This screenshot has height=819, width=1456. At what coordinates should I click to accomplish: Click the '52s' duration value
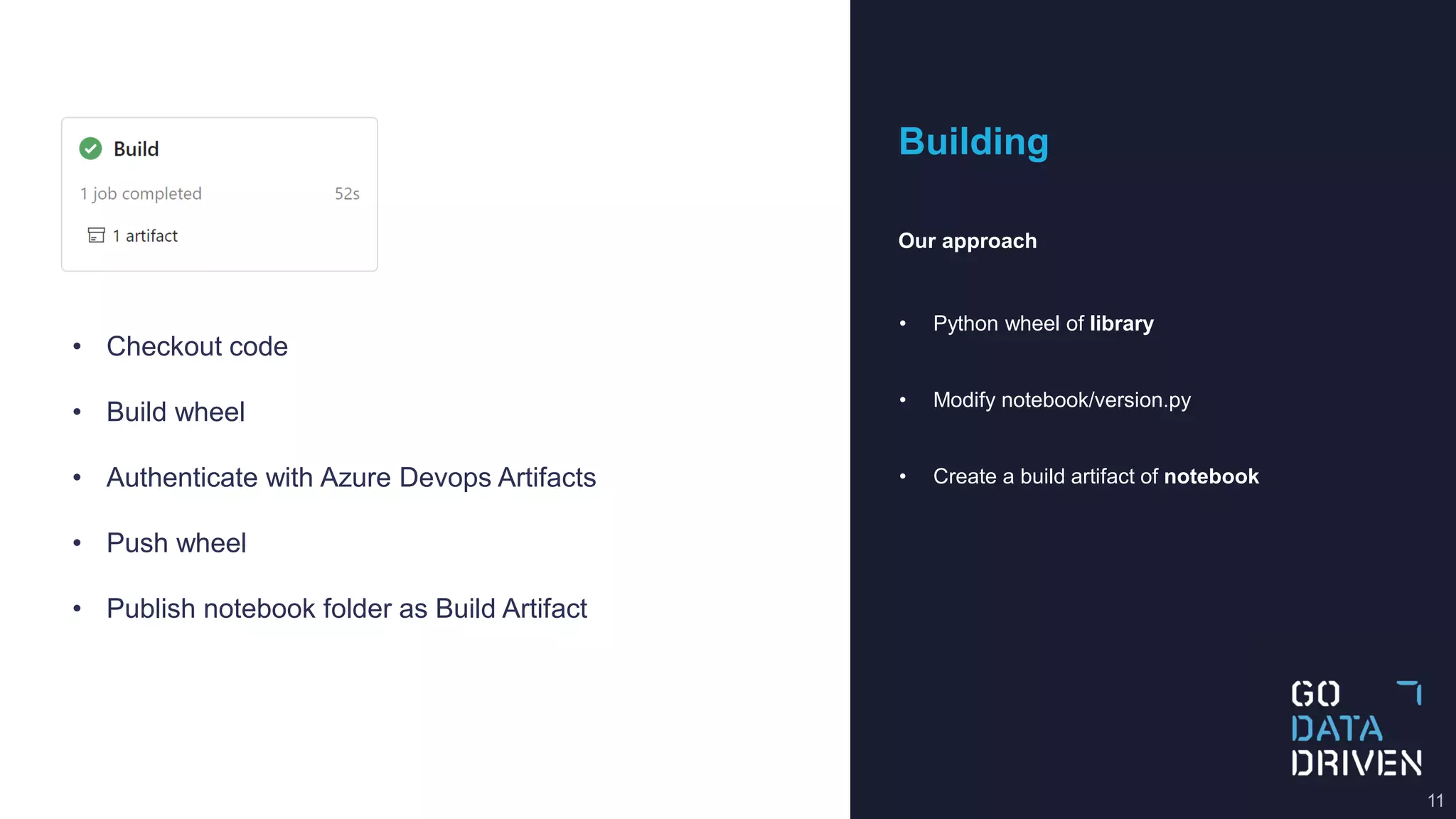point(347,193)
